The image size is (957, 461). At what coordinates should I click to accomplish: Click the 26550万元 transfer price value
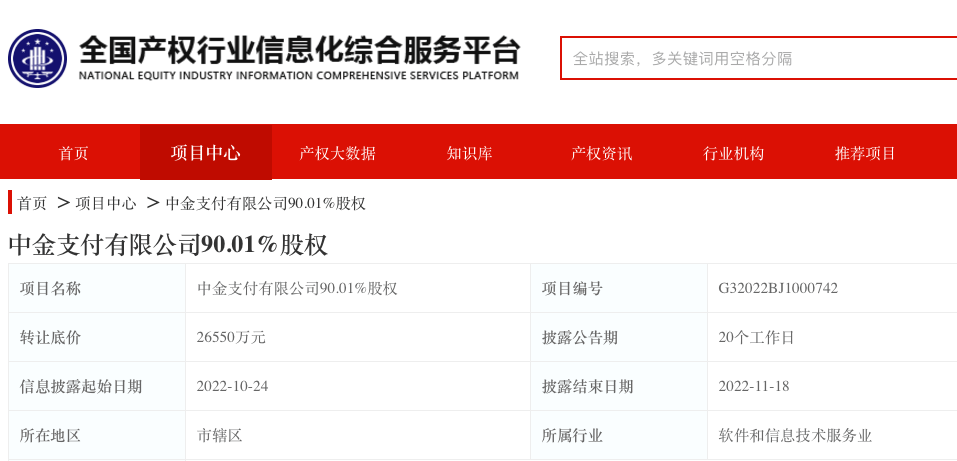point(231,337)
